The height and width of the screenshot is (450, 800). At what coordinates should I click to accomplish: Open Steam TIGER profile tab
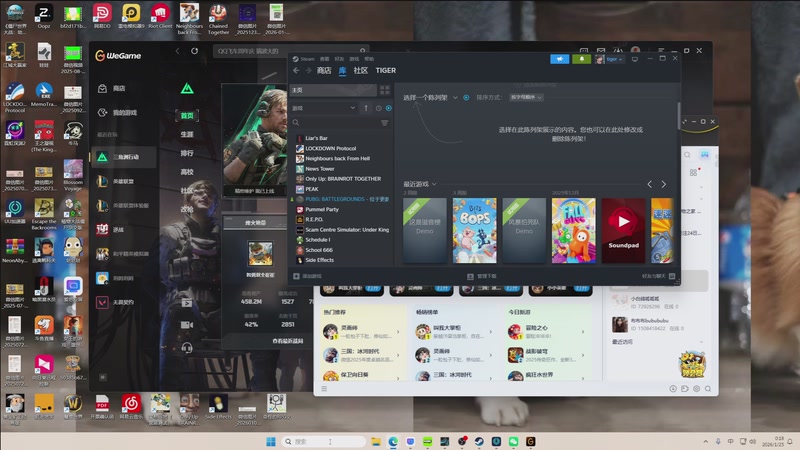coord(386,70)
